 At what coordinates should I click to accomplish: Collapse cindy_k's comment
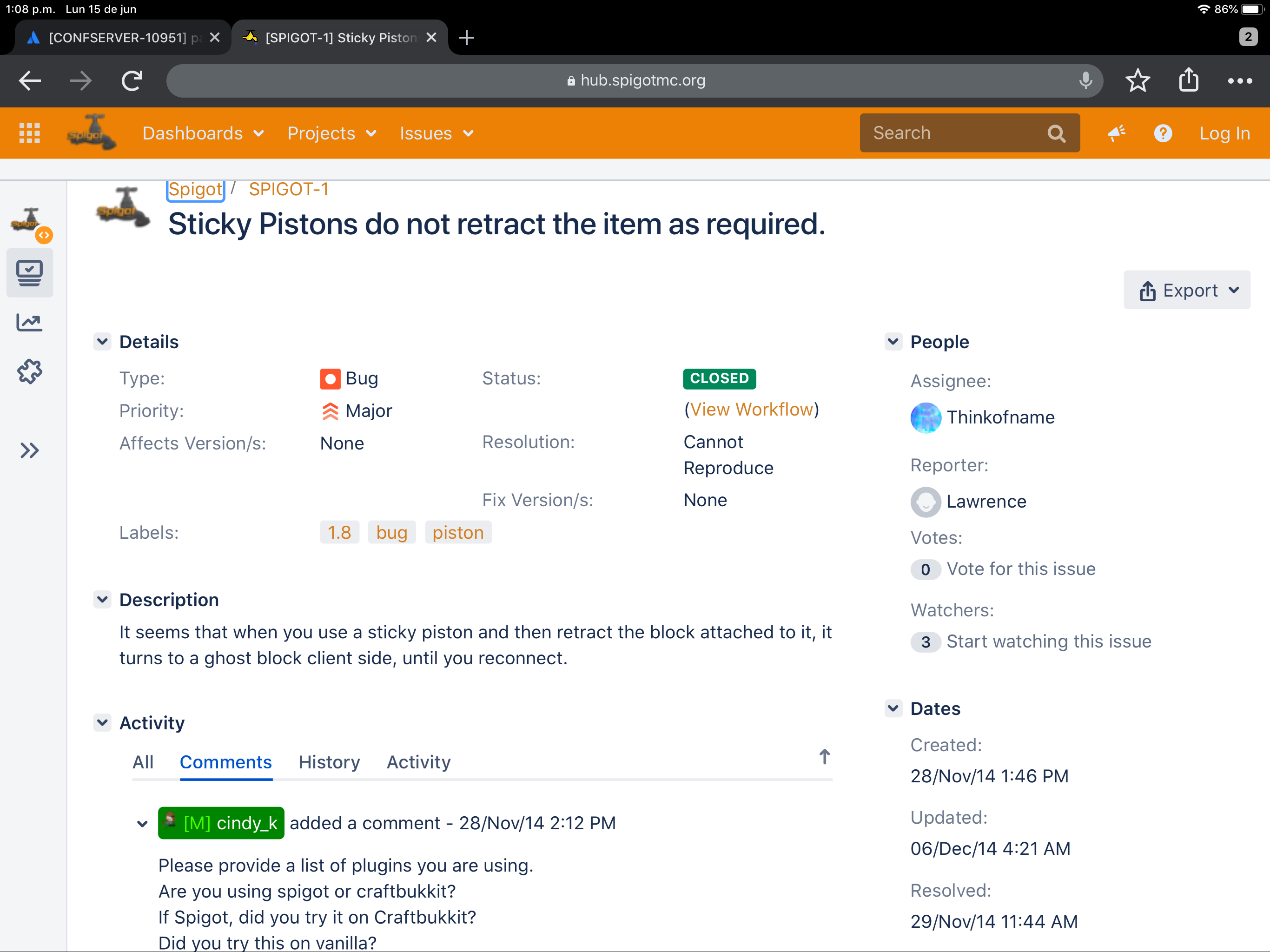(142, 823)
